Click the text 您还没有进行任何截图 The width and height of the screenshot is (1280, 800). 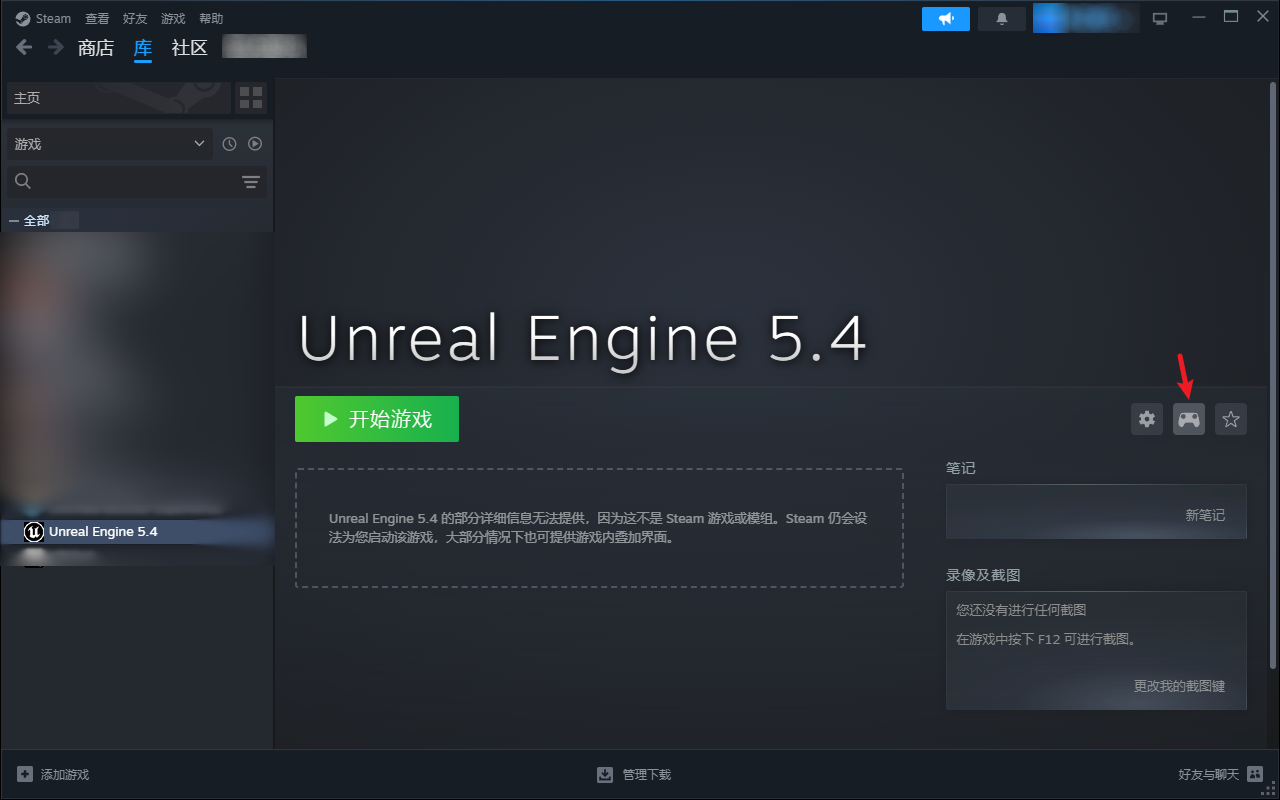click(1021, 610)
